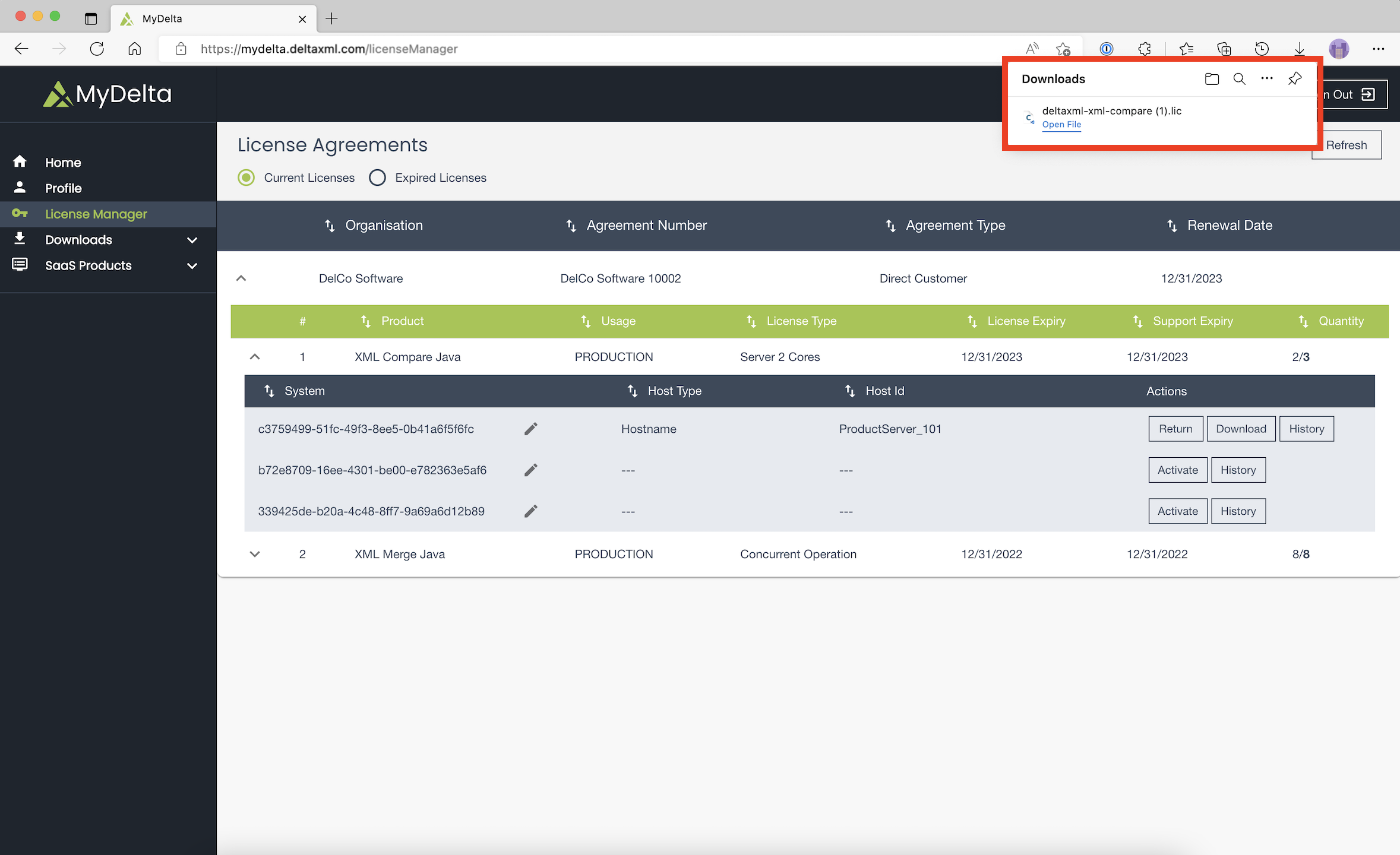This screenshot has width=1400, height=855.
Task: Open Profile in sidebar
Action: (63, 188)
